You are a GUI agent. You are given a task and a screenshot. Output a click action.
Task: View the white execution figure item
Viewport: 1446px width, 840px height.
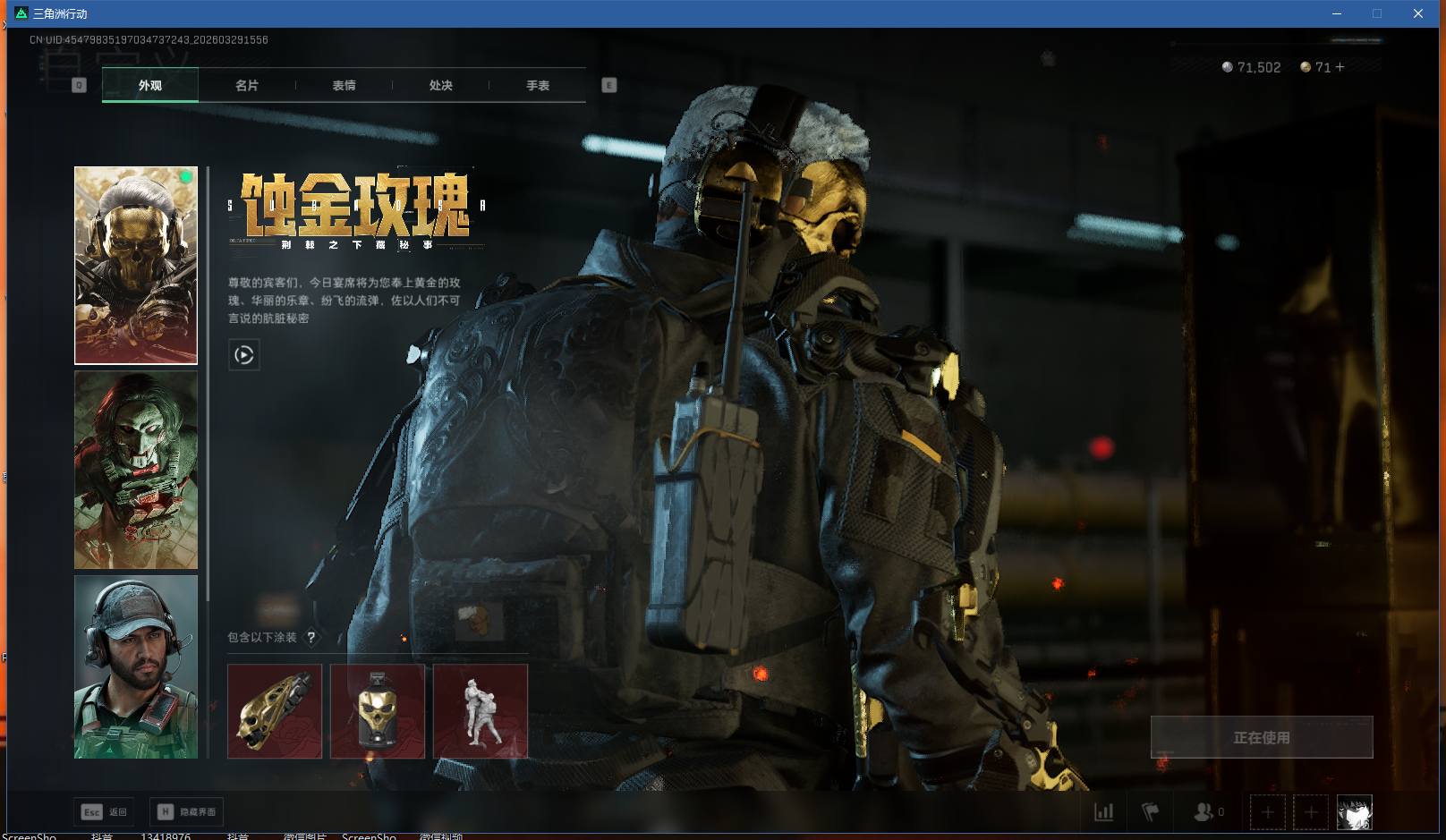point(481,711)
